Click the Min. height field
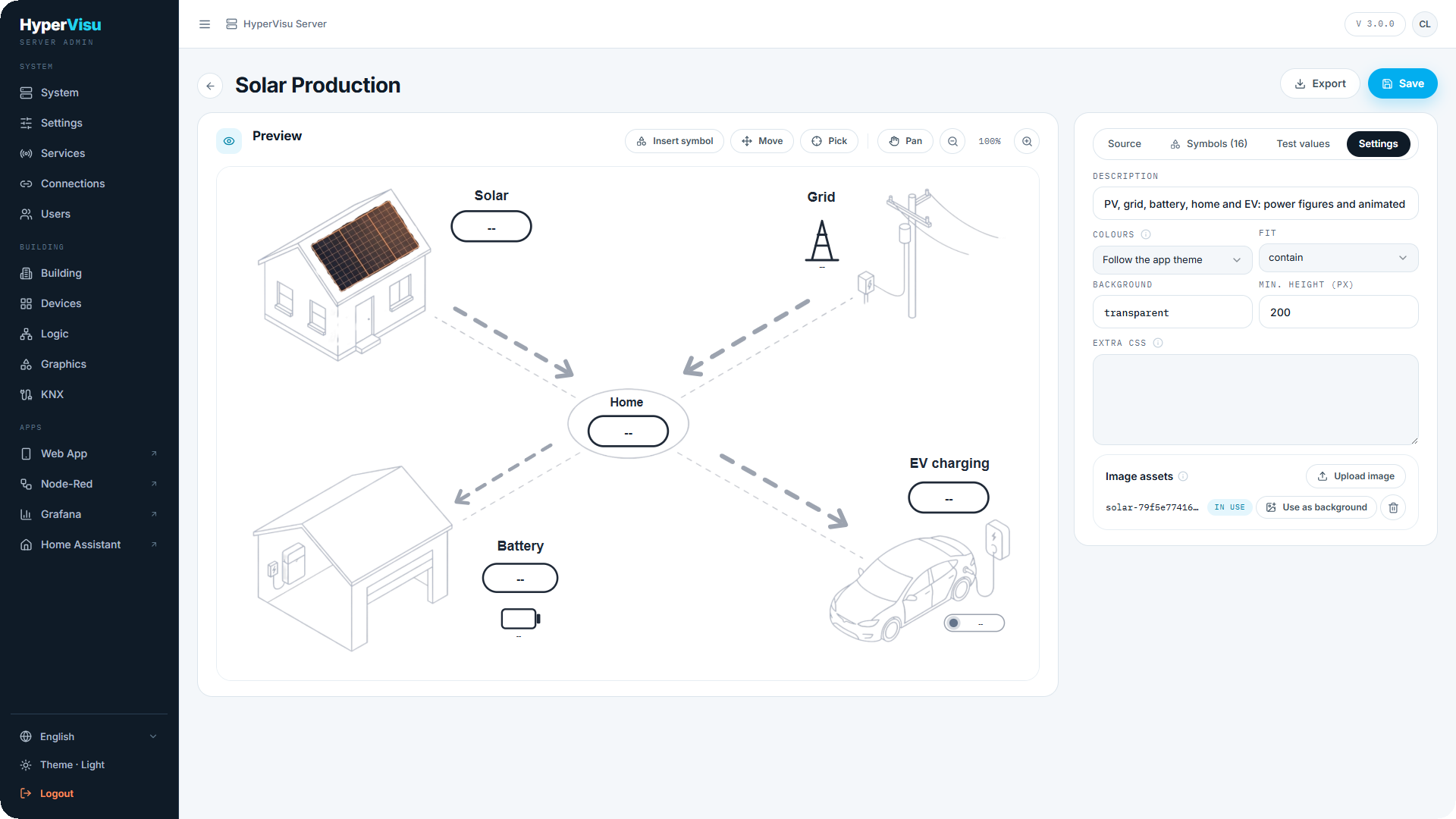 pyautogui.click(x=1338, y=312)
